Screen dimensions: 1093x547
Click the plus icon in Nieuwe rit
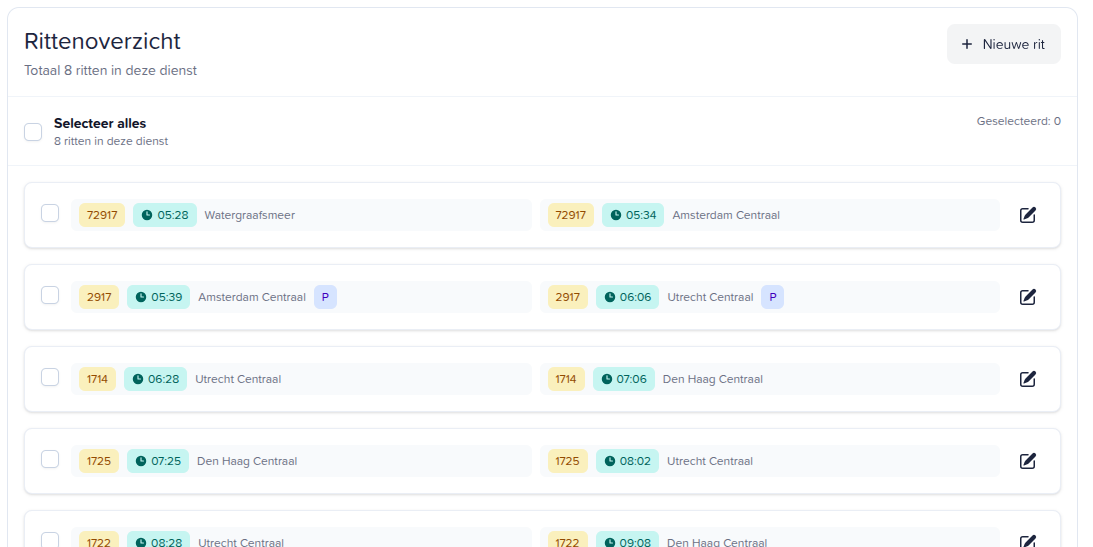(966, 44)
